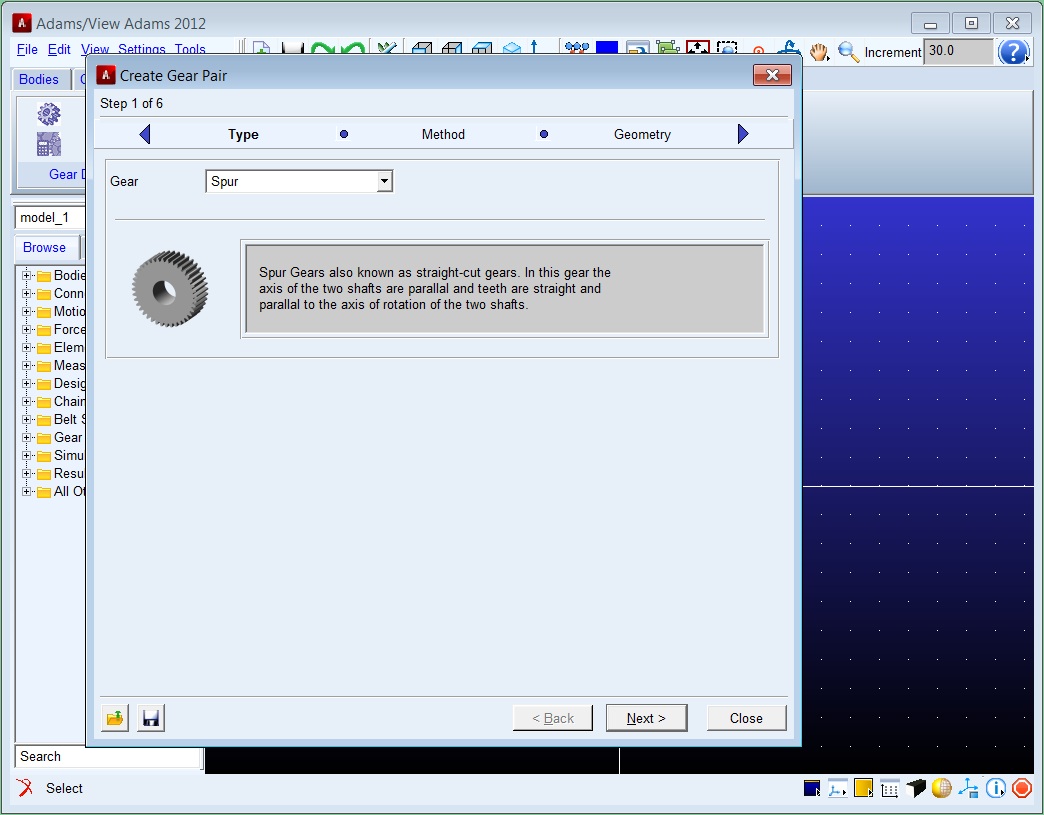
Task: Expand the Connectors tree folder
Action: 27,293
